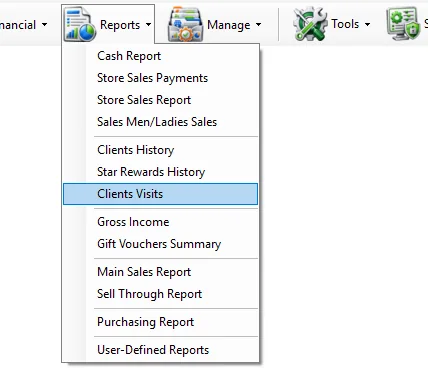
Task: Choose Sell Through Report
Action: click(160, 294)
